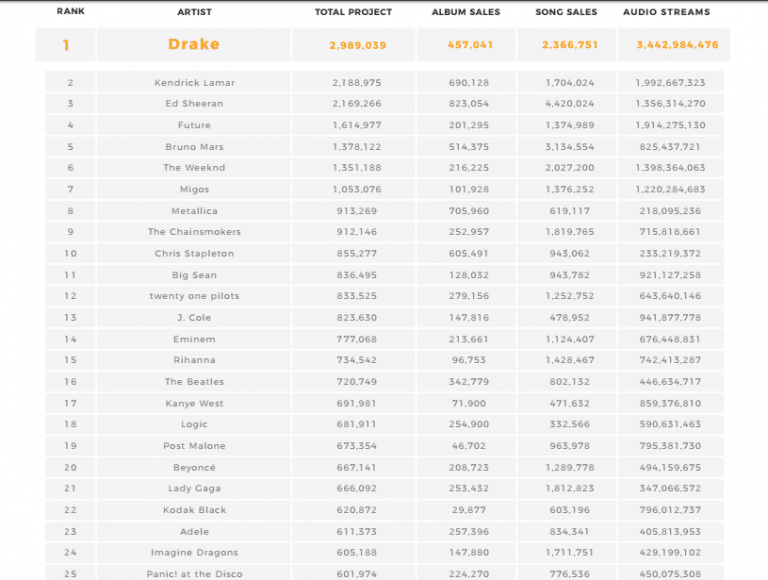
Task: Click the RANK column header
Action: click(x=71, y=12)
